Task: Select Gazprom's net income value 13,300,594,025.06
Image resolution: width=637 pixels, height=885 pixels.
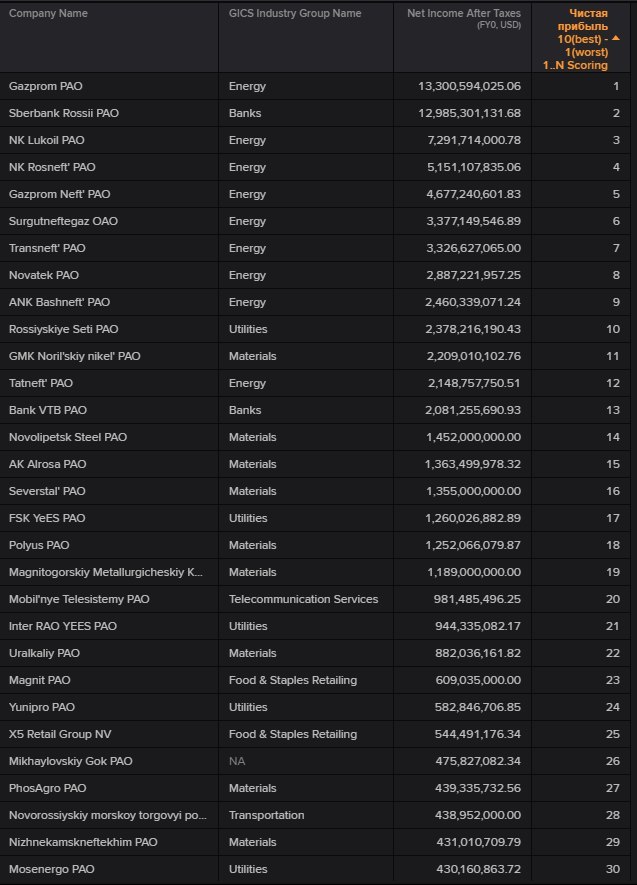Action: [x=469, y=86]
